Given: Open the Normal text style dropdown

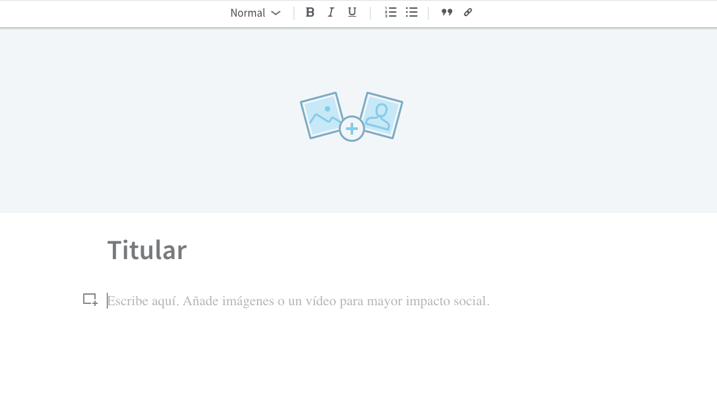Looking at the screenshot, I should [255, 13].
